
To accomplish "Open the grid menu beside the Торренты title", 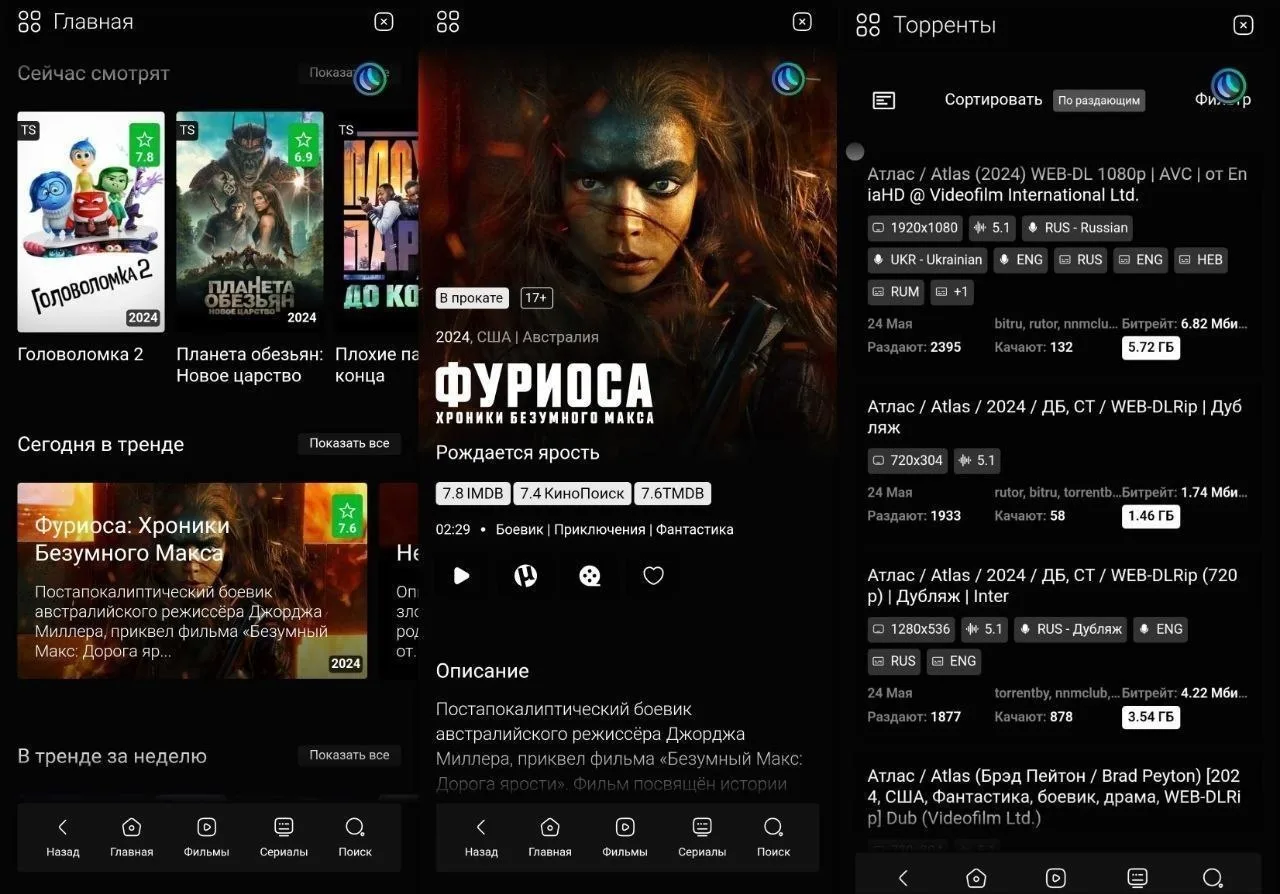I will click(868, 25).
